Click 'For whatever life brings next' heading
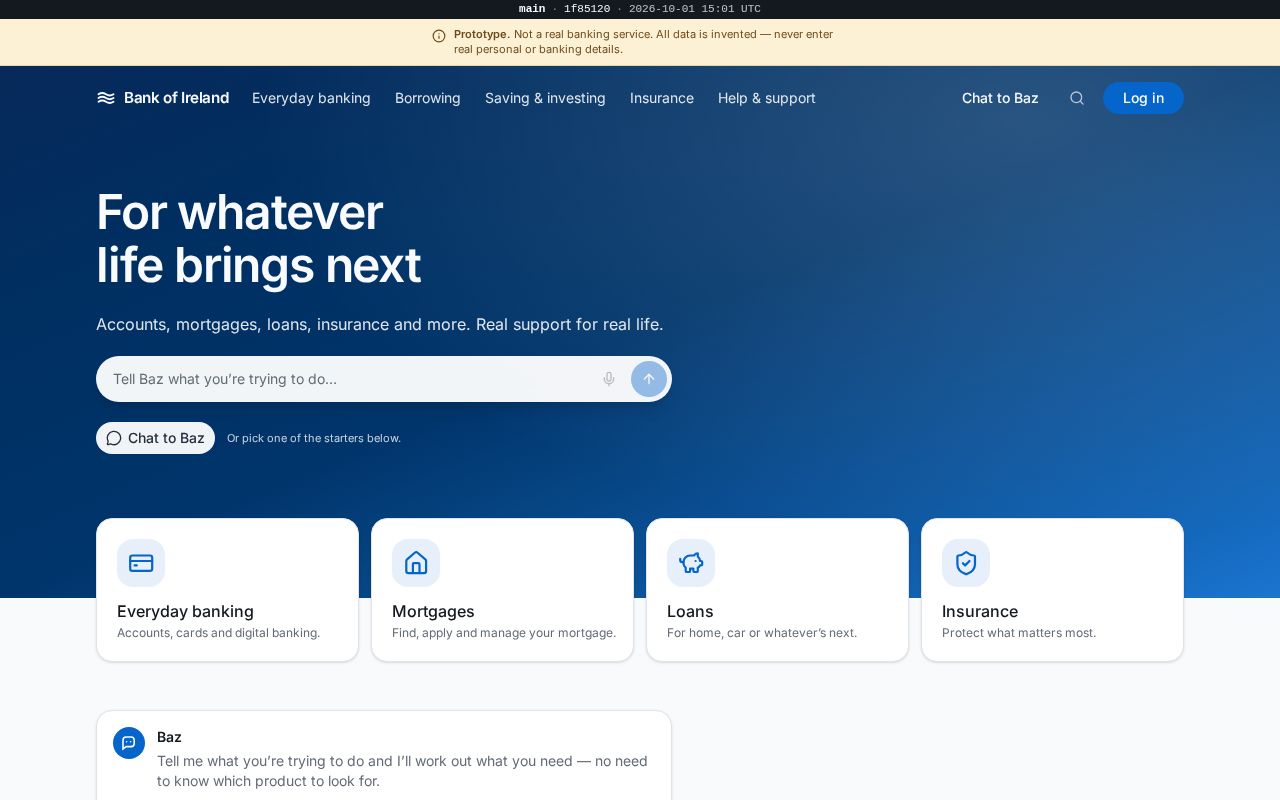The width and height of the screenshot is (1280, 800). (x=258, y=239)
